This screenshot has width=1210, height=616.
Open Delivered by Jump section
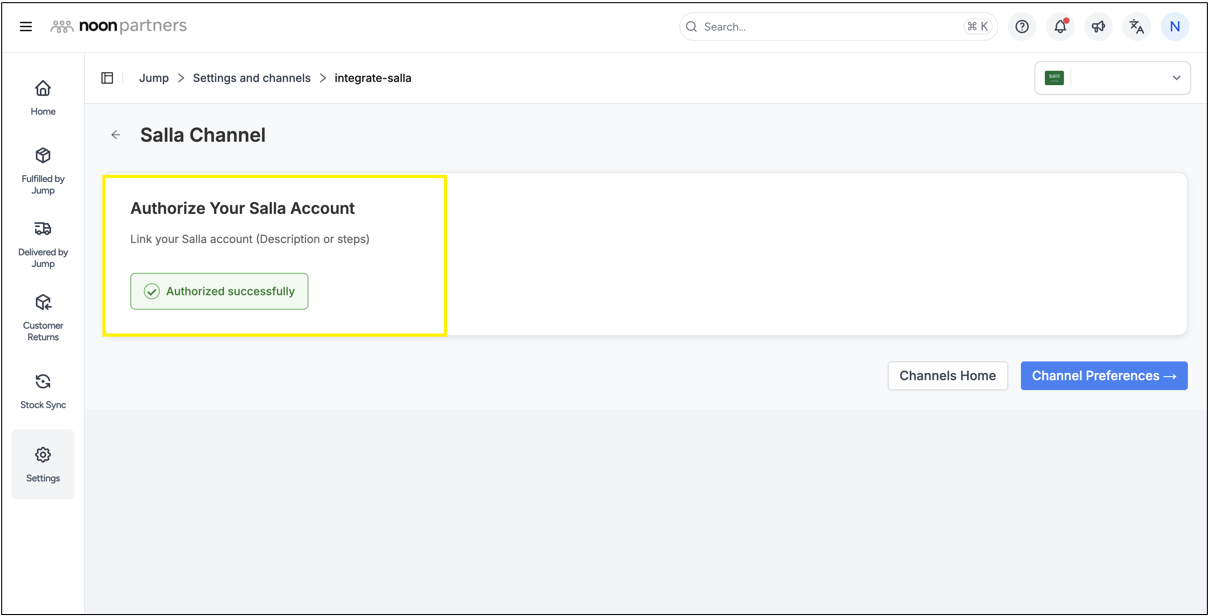43,244
